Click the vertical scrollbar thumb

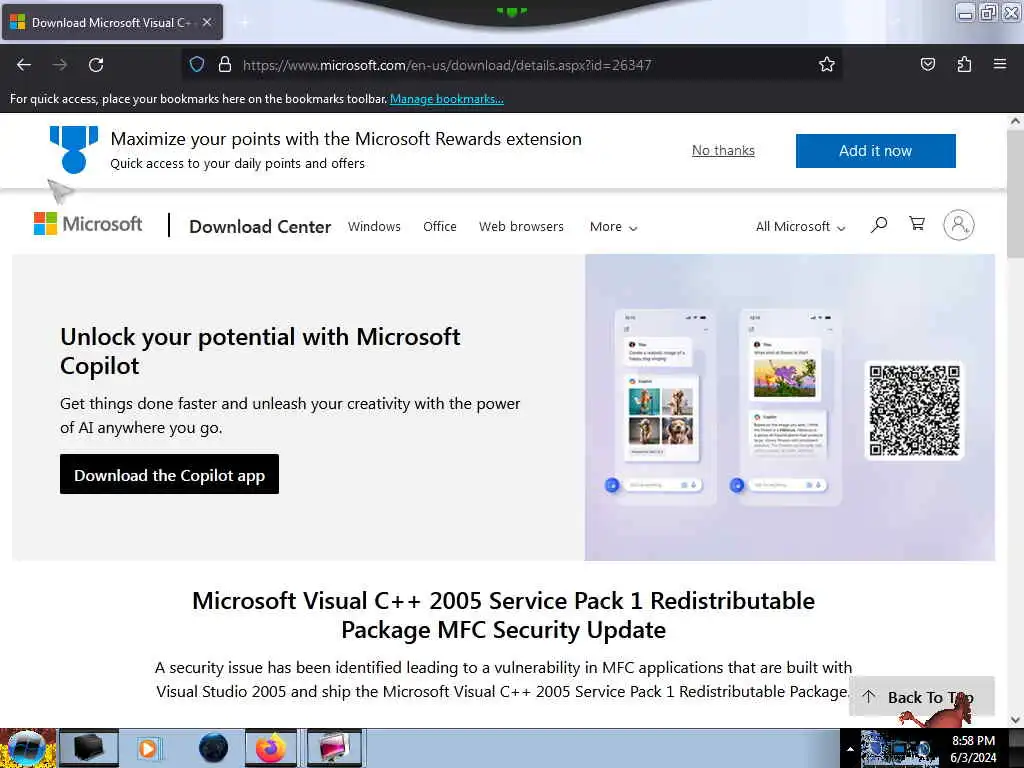click(1015, 193)
